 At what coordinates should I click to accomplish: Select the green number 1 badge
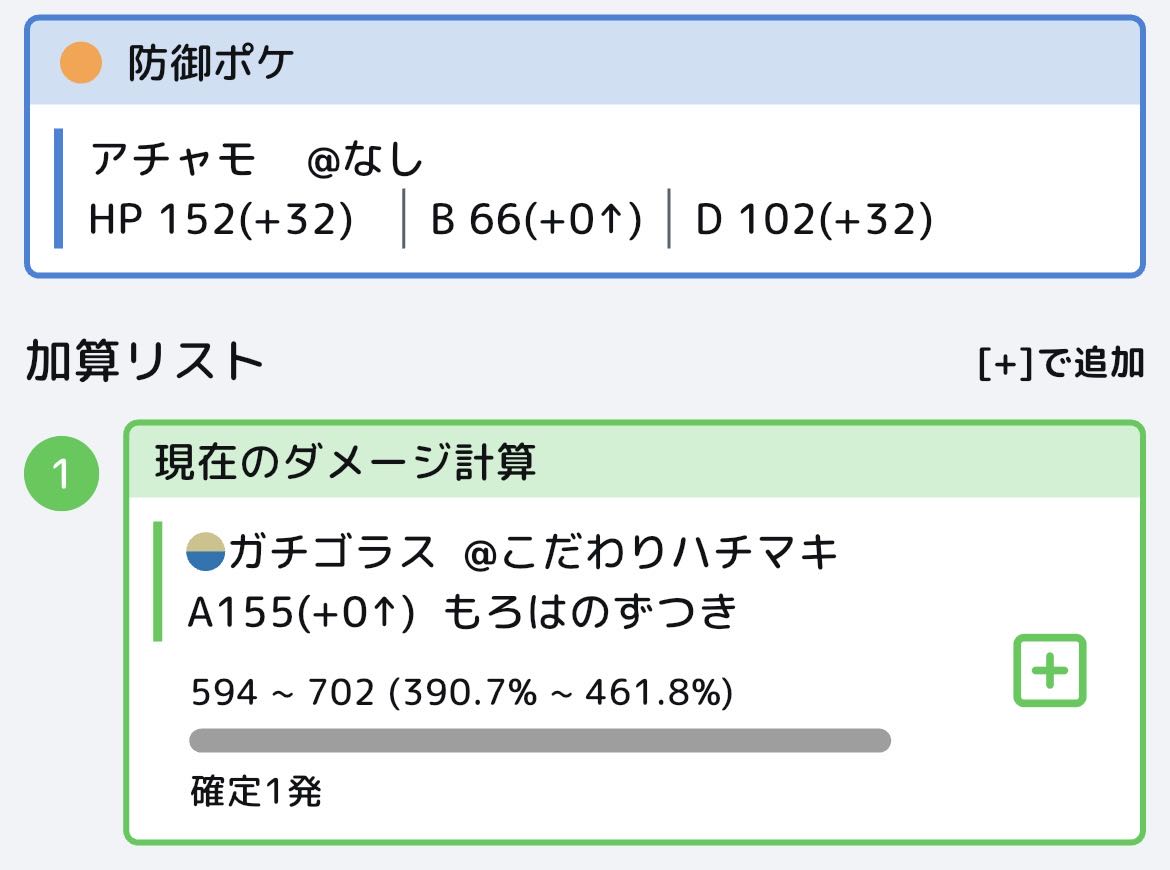pyautogui.click(x=62, y=475)
